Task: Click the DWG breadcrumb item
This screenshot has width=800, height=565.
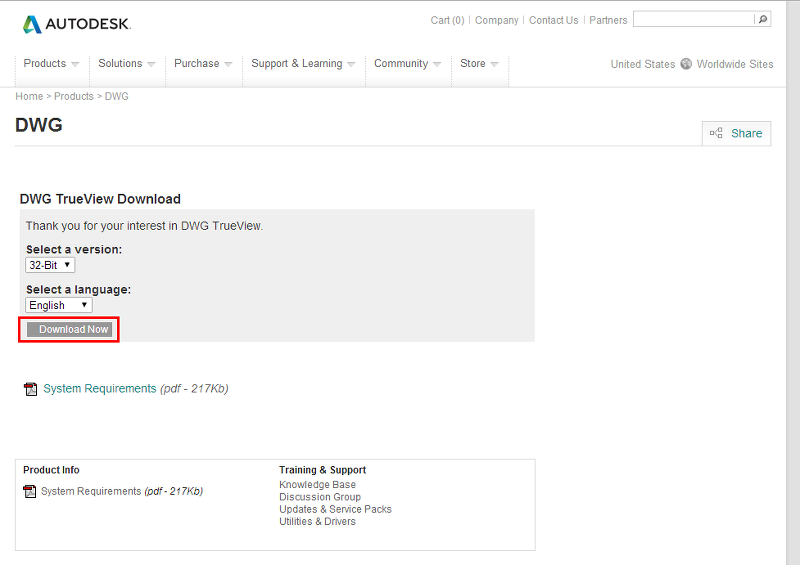Action: coord(117,96)
